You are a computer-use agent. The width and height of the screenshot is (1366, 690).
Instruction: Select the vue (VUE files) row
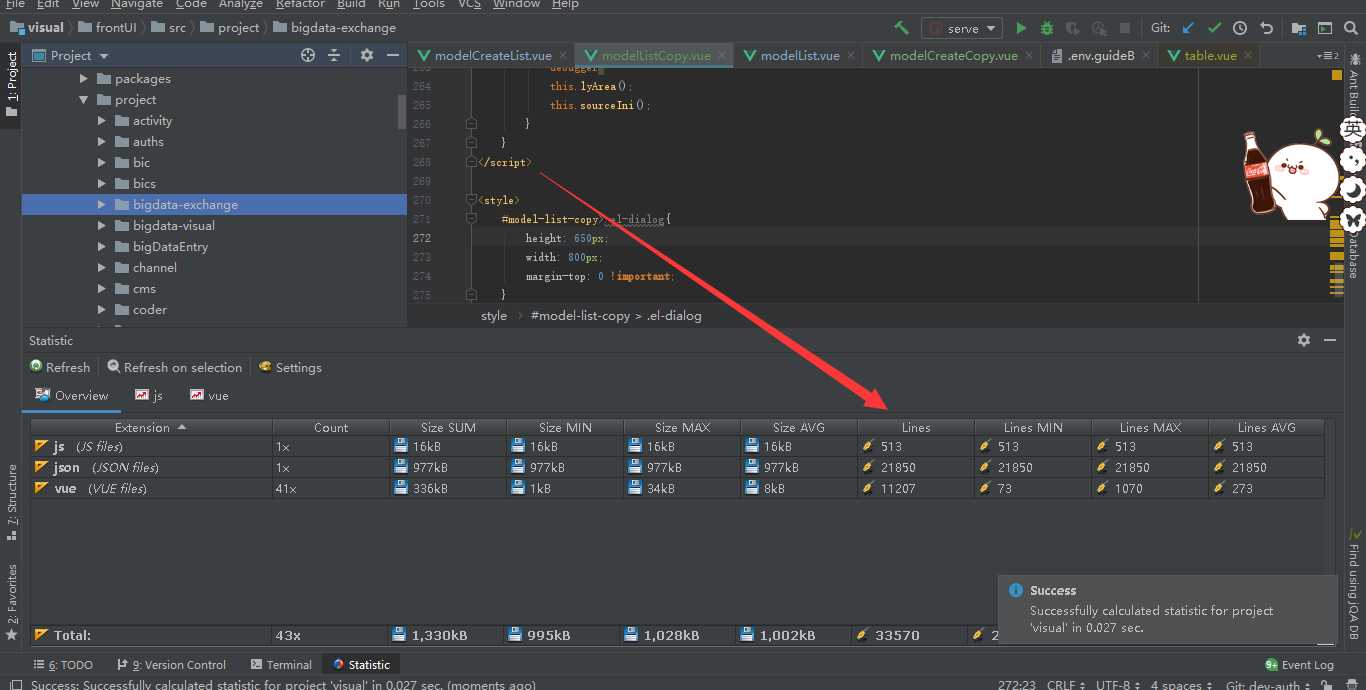point(677,488)
